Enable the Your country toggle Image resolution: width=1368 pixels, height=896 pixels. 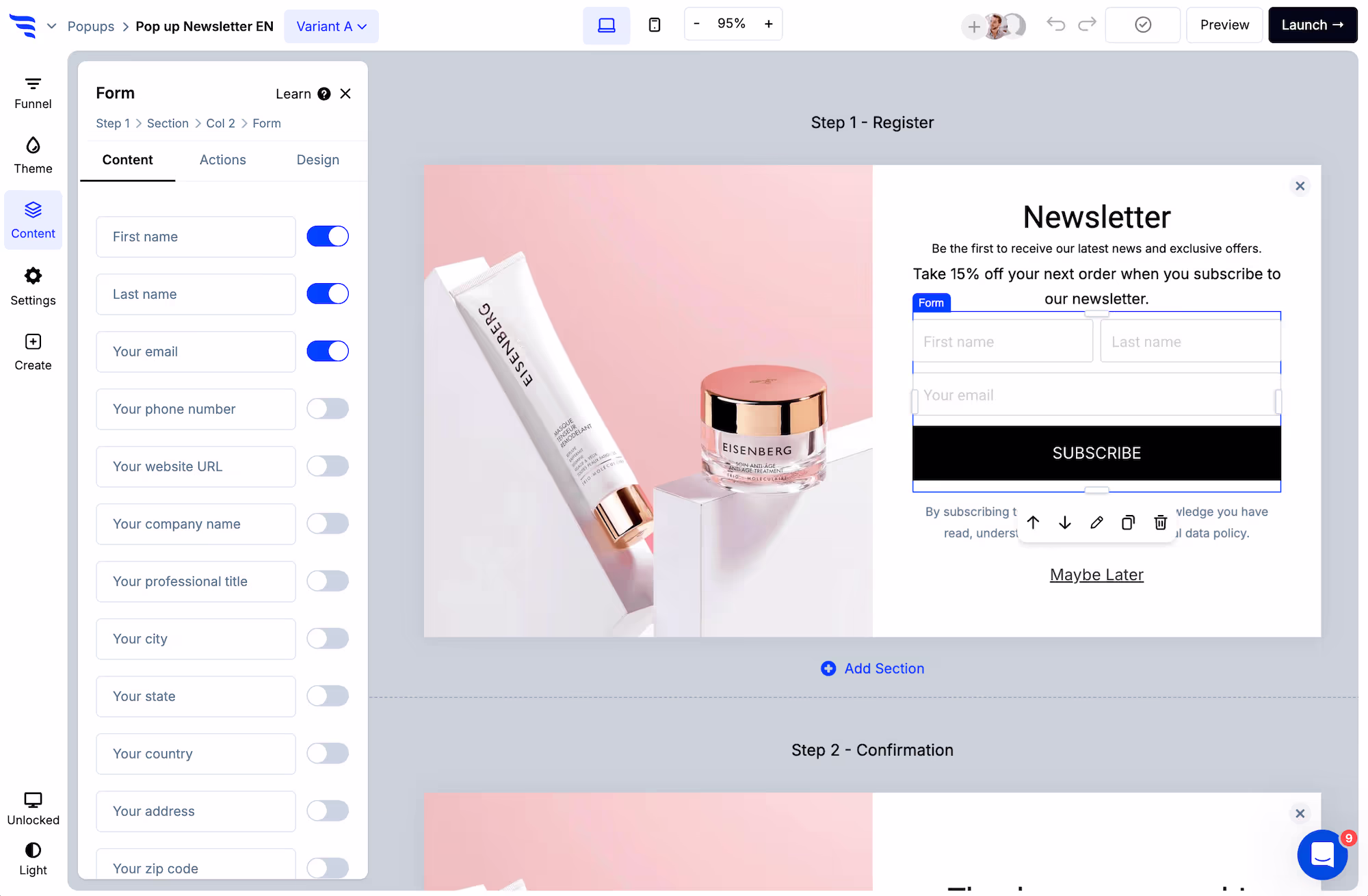tap(328, 754)
